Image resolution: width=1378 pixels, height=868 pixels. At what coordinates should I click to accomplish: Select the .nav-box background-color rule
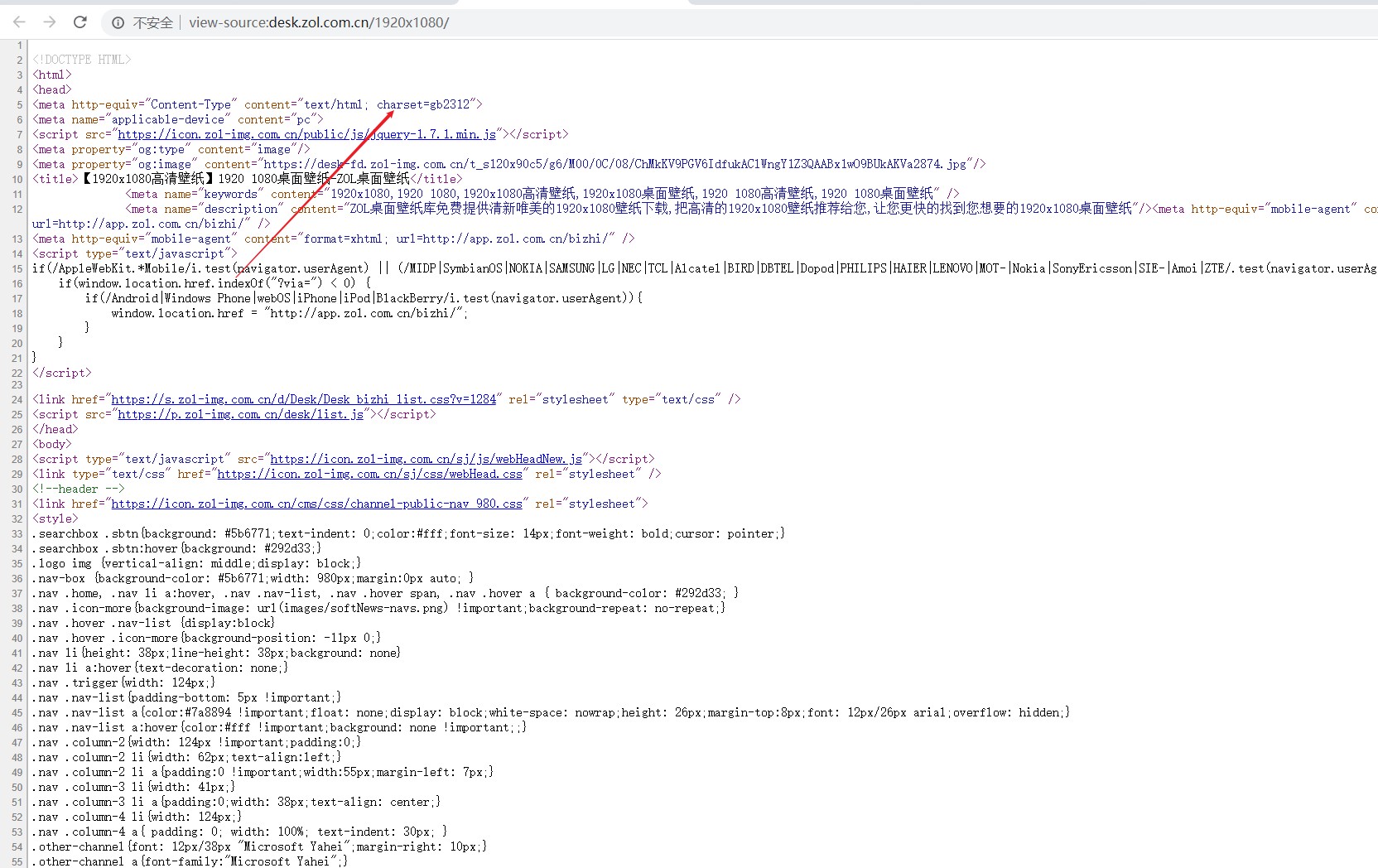click(253, 578)
